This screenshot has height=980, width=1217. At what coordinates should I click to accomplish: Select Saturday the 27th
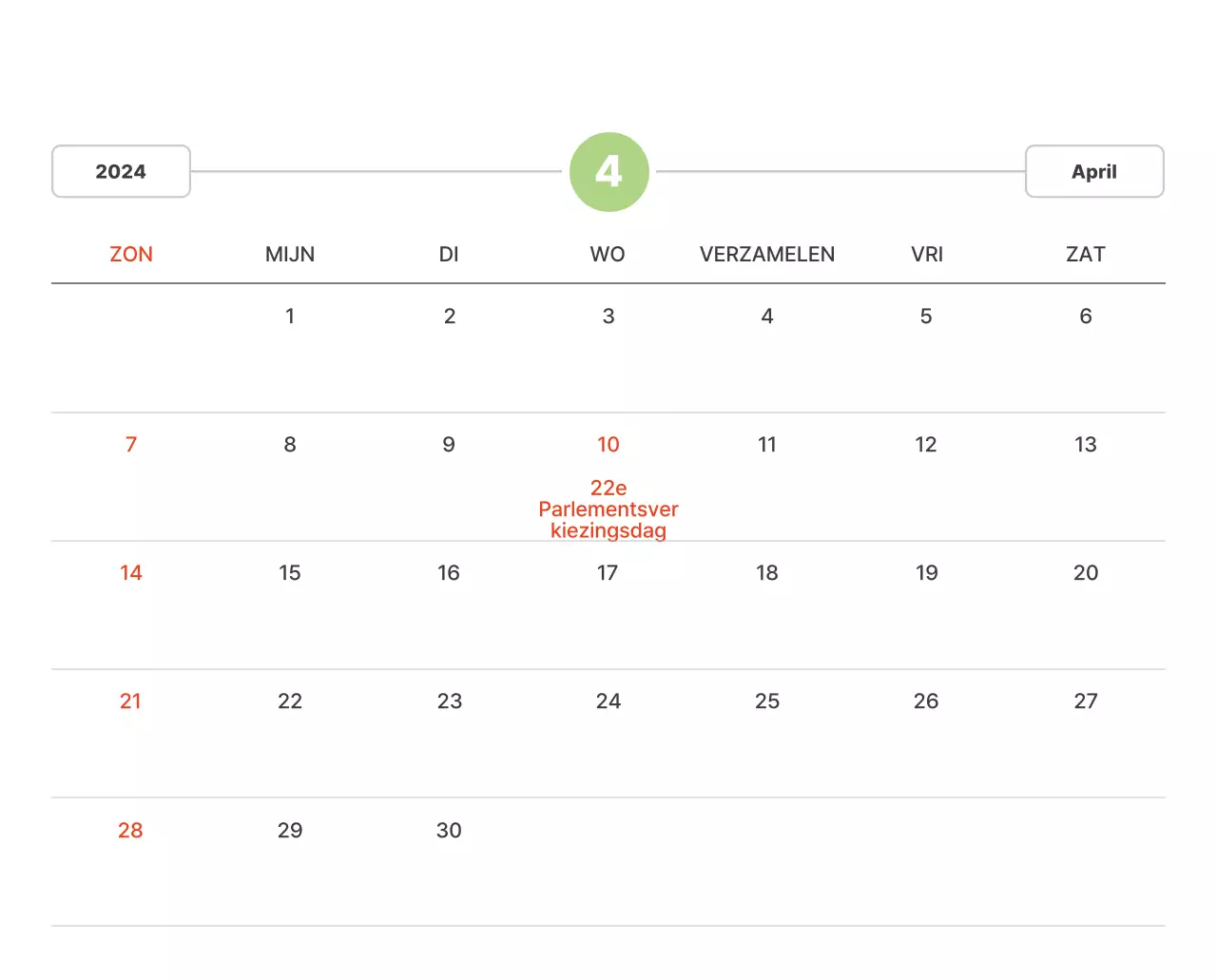pos(1086,701)
